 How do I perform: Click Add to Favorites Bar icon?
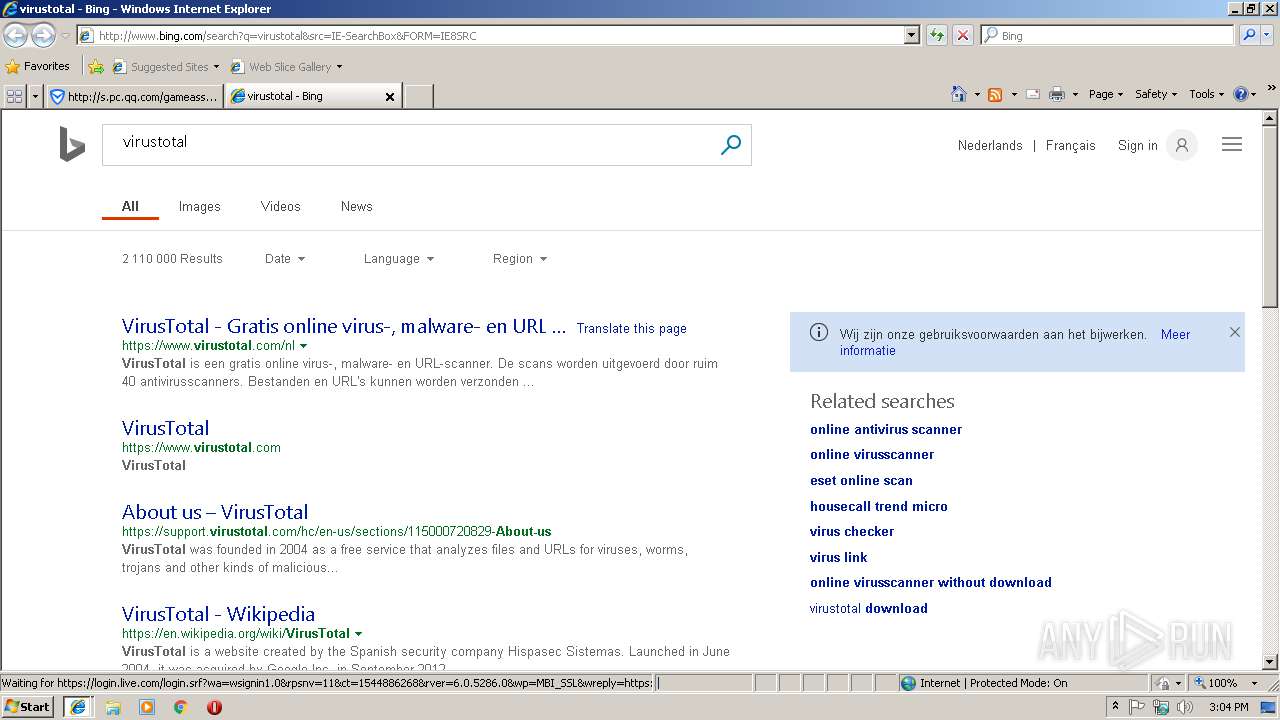(x=96, y=67)
